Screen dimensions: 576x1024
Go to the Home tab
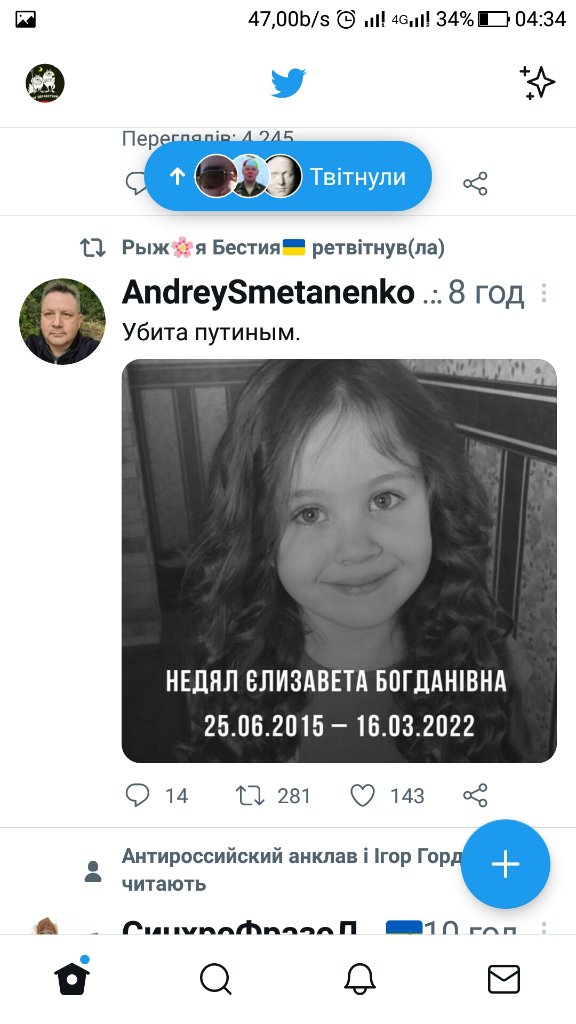72,977
